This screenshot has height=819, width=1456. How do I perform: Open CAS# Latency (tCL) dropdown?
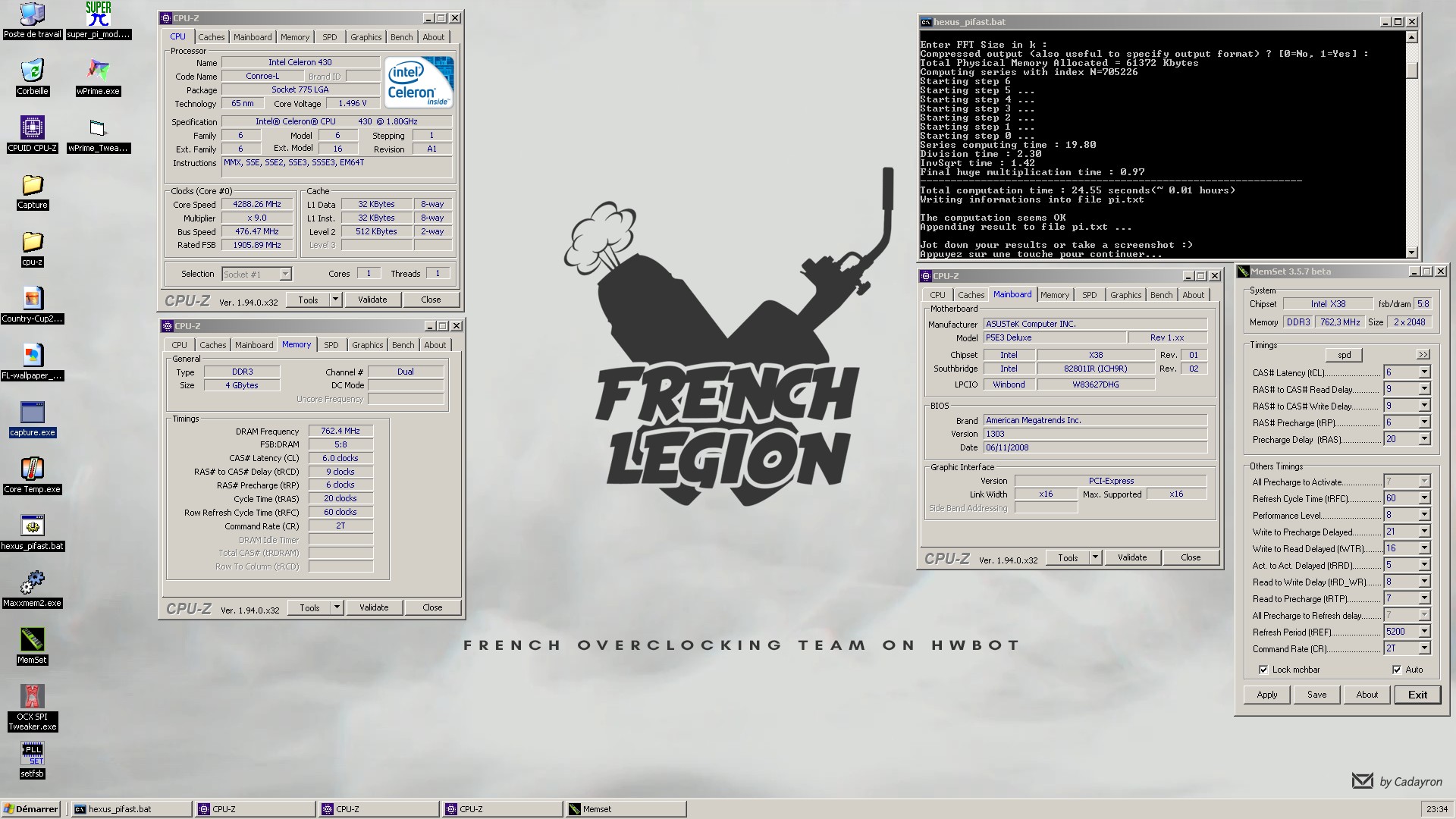pos(1424,372)
